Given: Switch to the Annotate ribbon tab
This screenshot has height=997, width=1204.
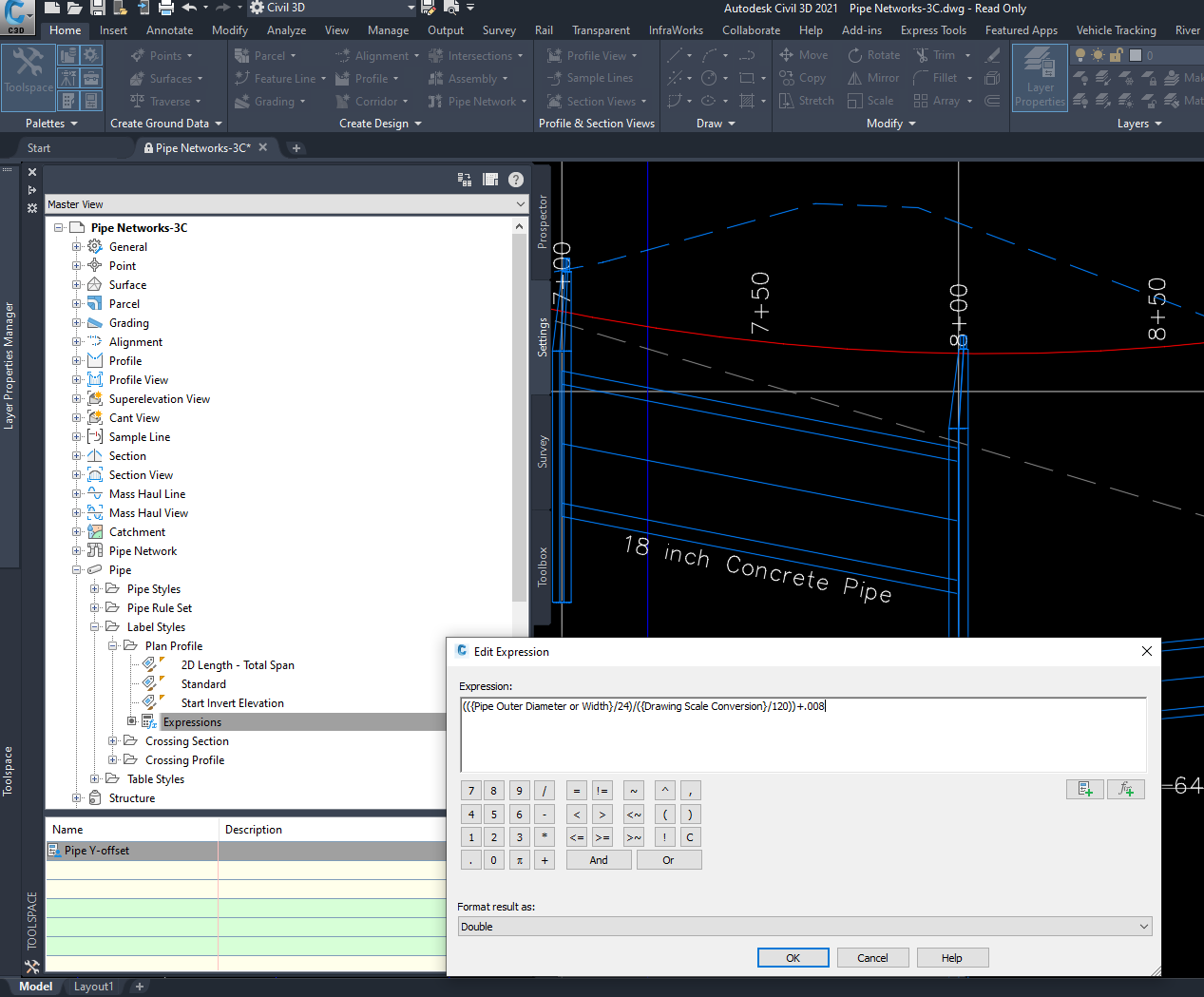Looking at the screenshot, I should [x=169, y=29].
